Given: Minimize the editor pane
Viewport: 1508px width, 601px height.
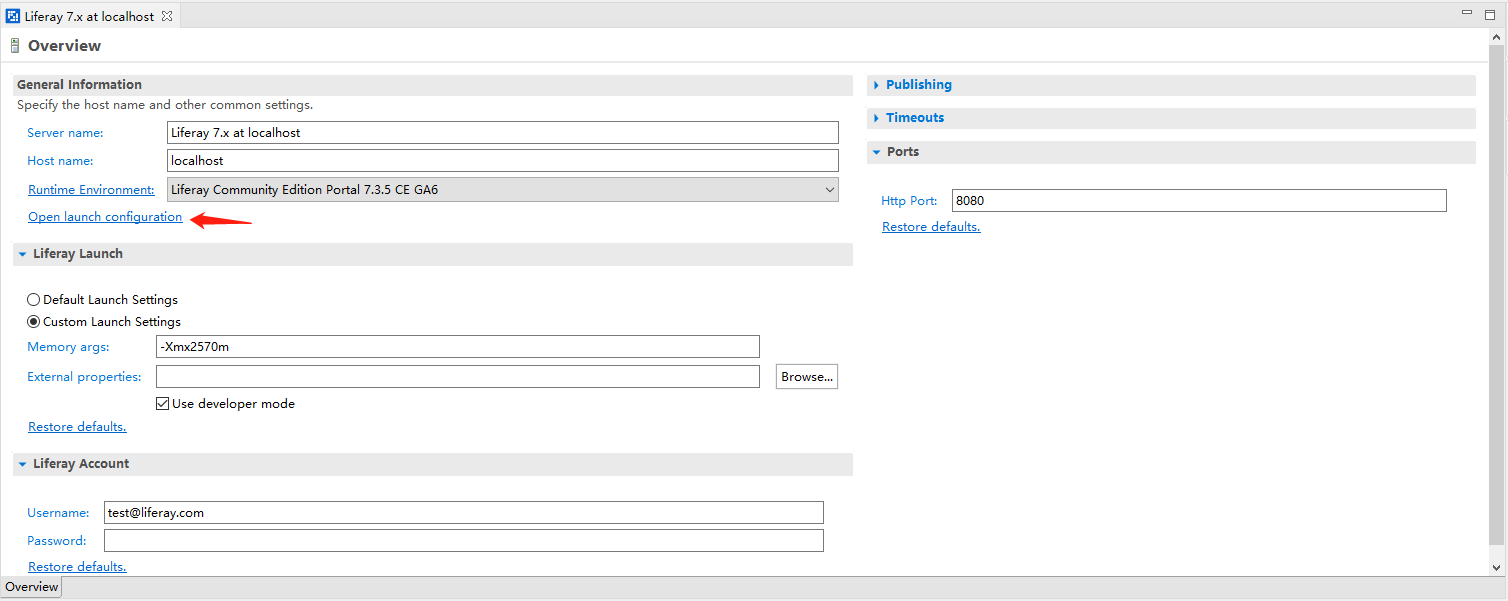Looking at the screenshot, I should 1467,13.
